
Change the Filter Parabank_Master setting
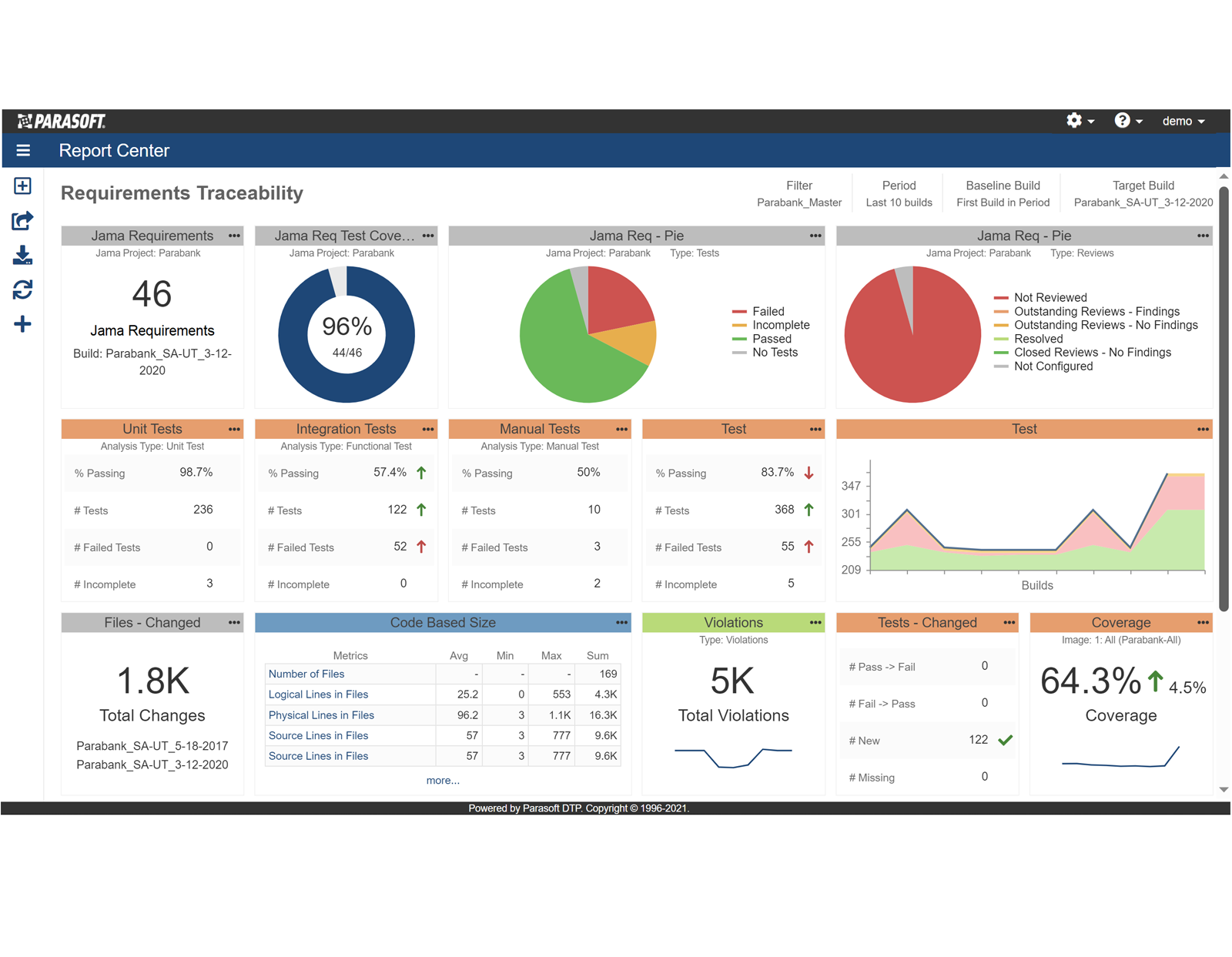[x=799, y=194]
